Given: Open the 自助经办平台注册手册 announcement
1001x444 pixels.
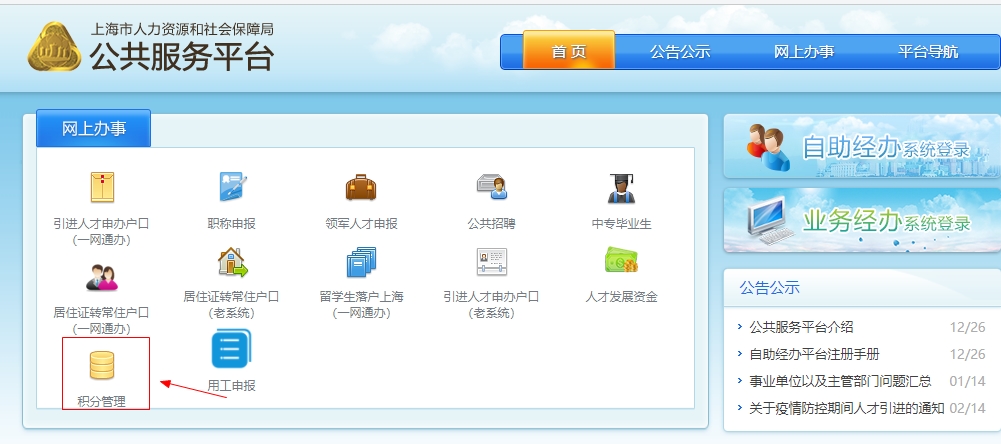Looking at the screenshot, I should coord(815,354).
